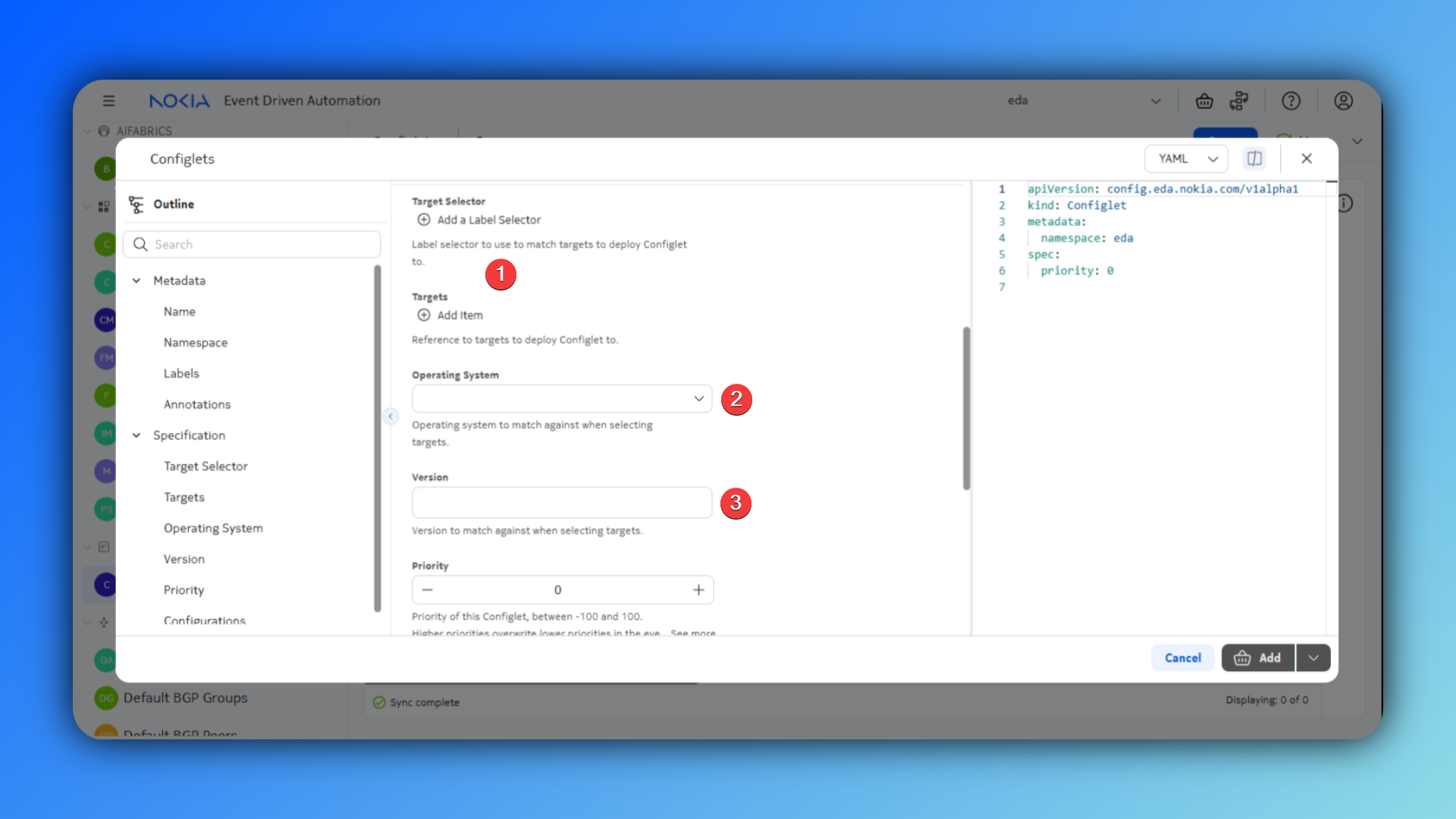
Task: Toggle the split view panel icon
Action: (x=1254, y=158)
